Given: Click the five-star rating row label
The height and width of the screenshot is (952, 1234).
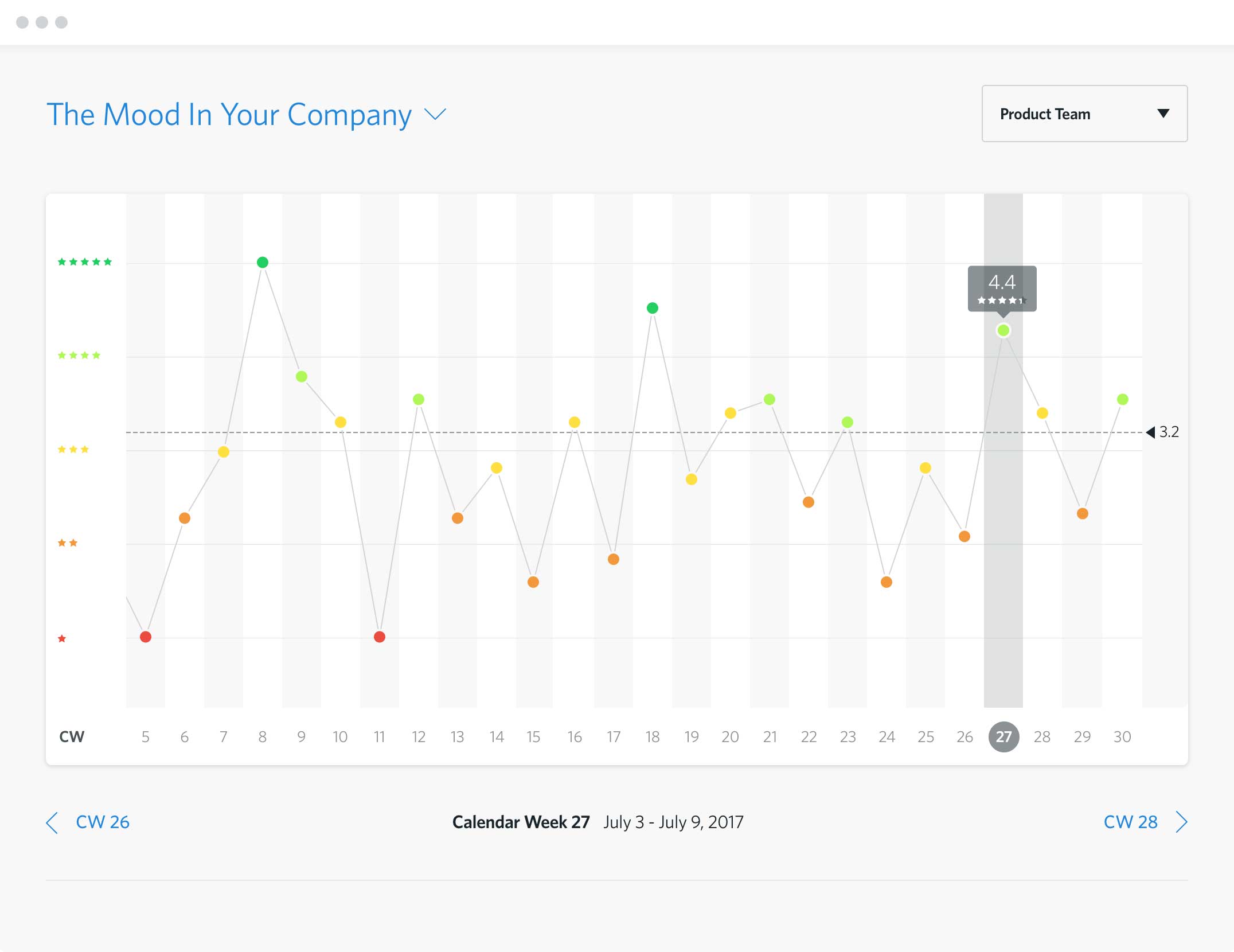Looking at the screenshot, I should (x=85, y=262).
